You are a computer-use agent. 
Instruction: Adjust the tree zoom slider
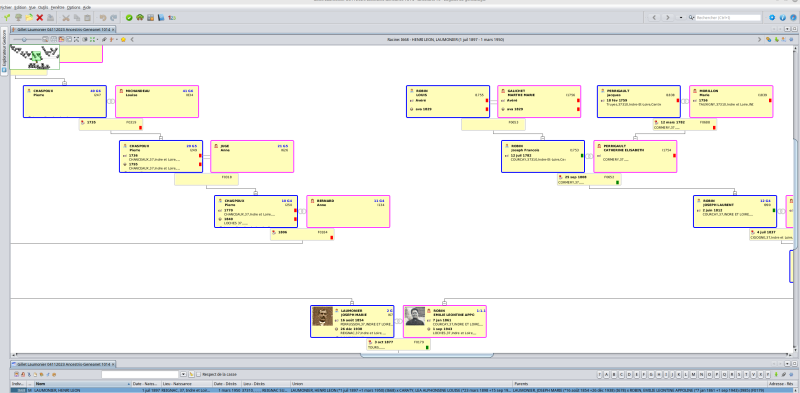point(24,39)
